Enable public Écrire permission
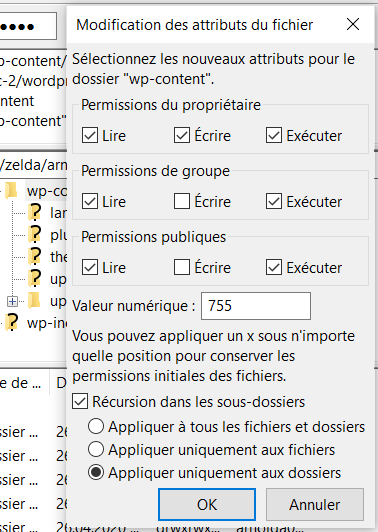This screenshot has height=532, width=378. click(182, 267)
